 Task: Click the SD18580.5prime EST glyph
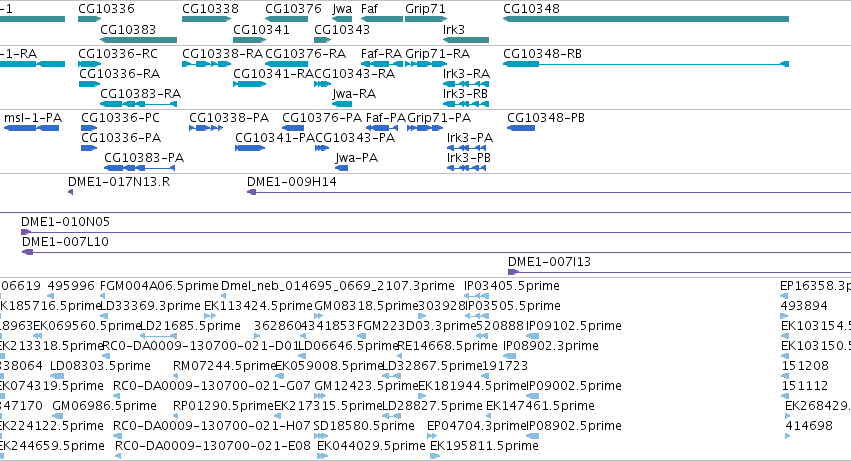point(321,436)
